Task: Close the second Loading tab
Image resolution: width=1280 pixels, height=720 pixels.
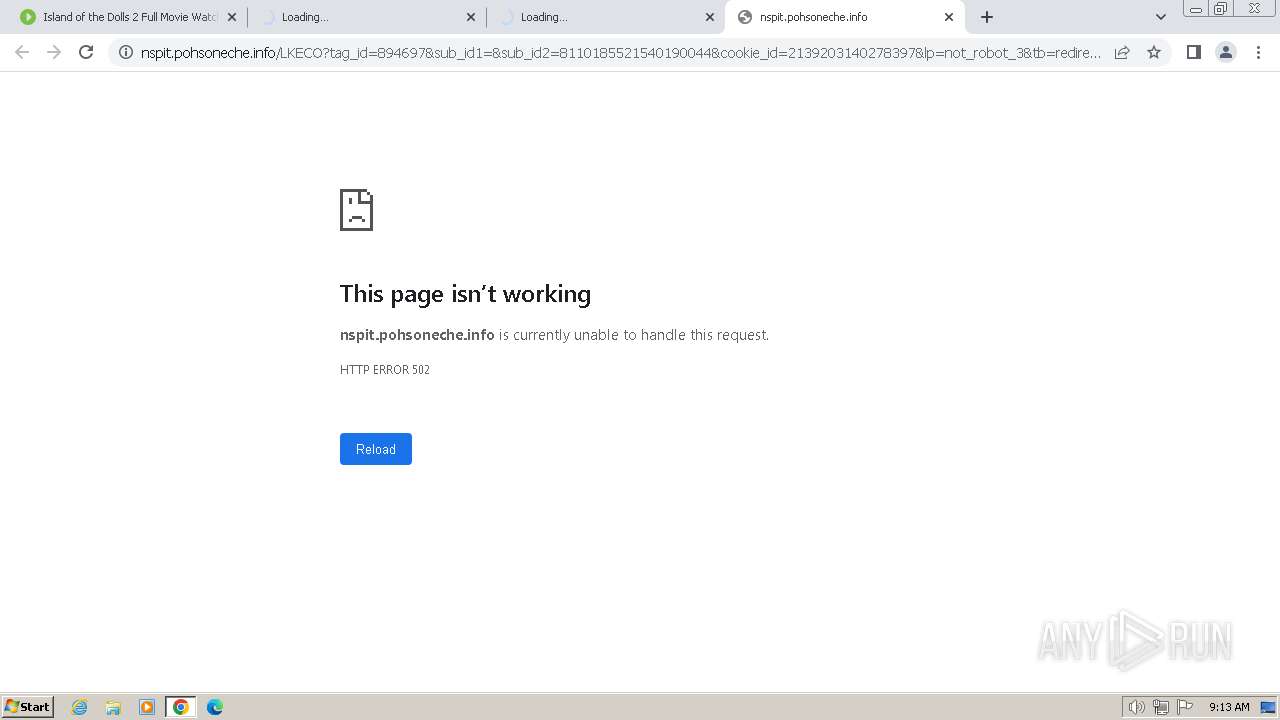Action: point(710,17)
